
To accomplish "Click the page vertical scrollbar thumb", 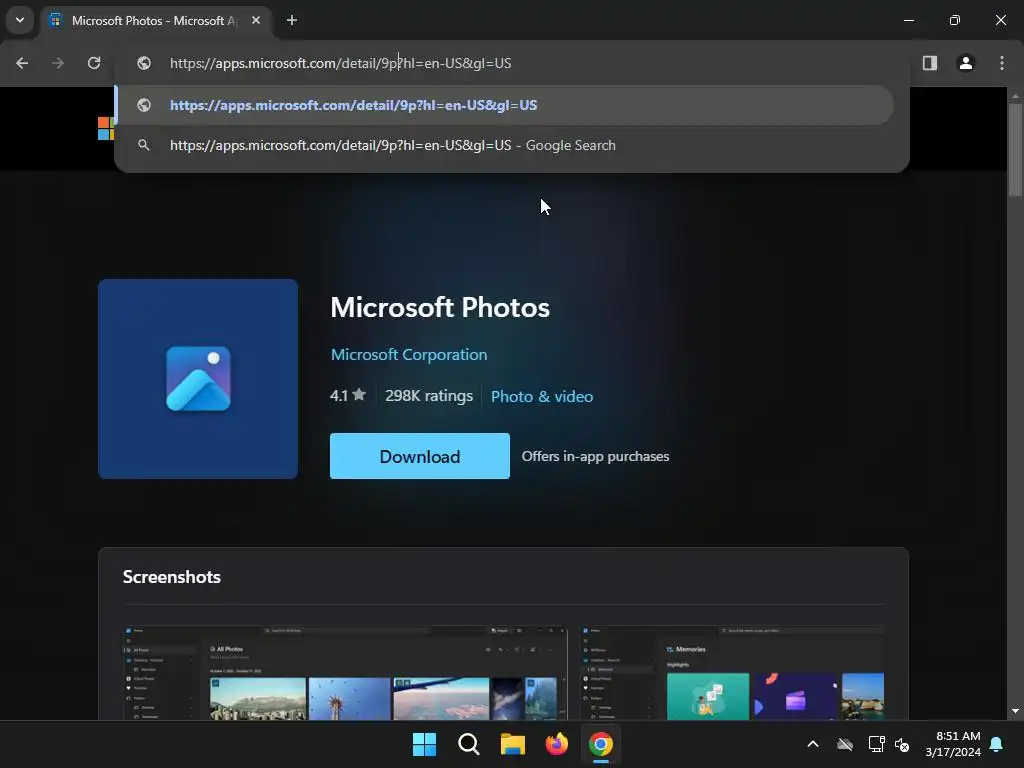I will tap(1015, 150).
